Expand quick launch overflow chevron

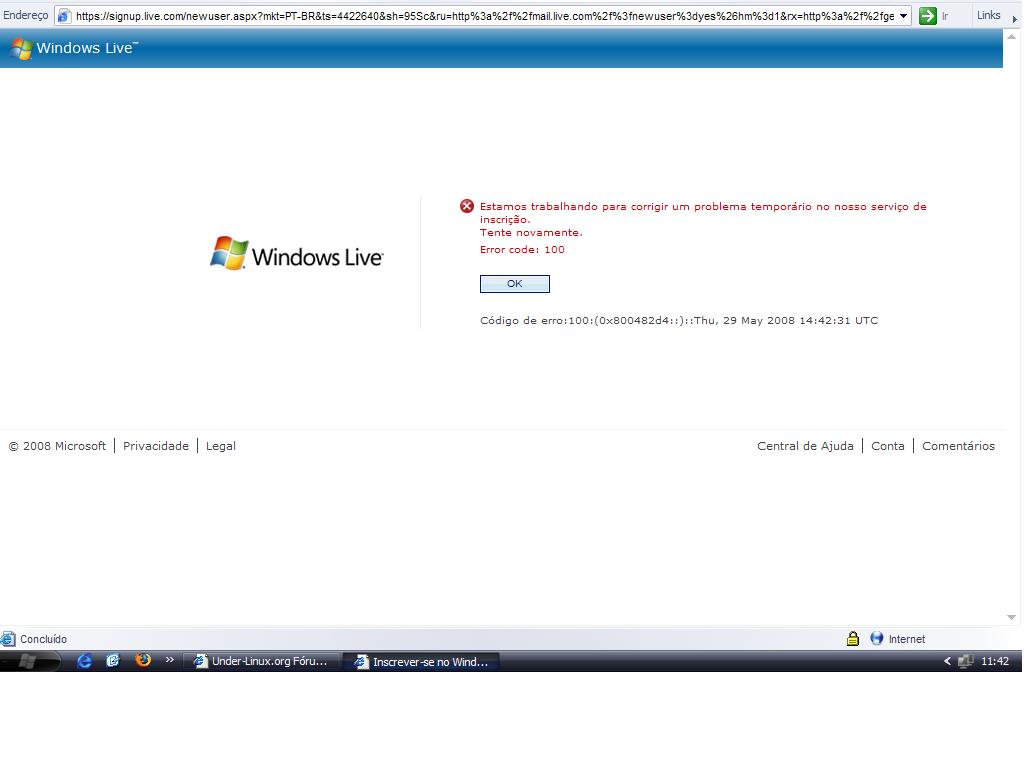coord(170,660)
